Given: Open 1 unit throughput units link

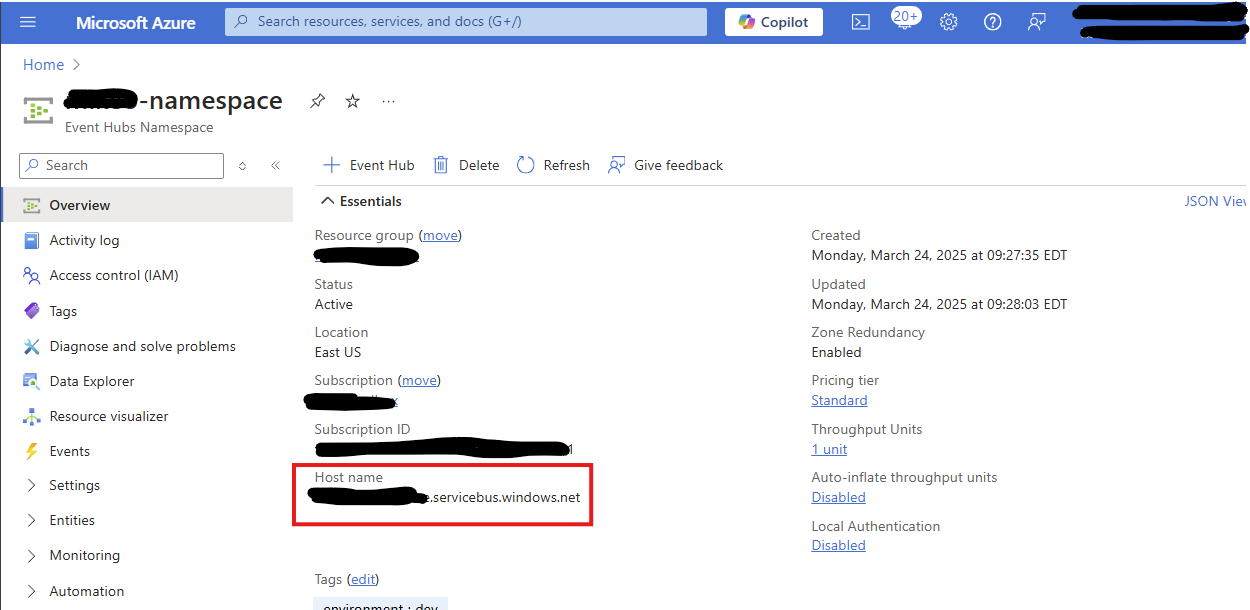Looking at the screenshot, I should point(829,449).
